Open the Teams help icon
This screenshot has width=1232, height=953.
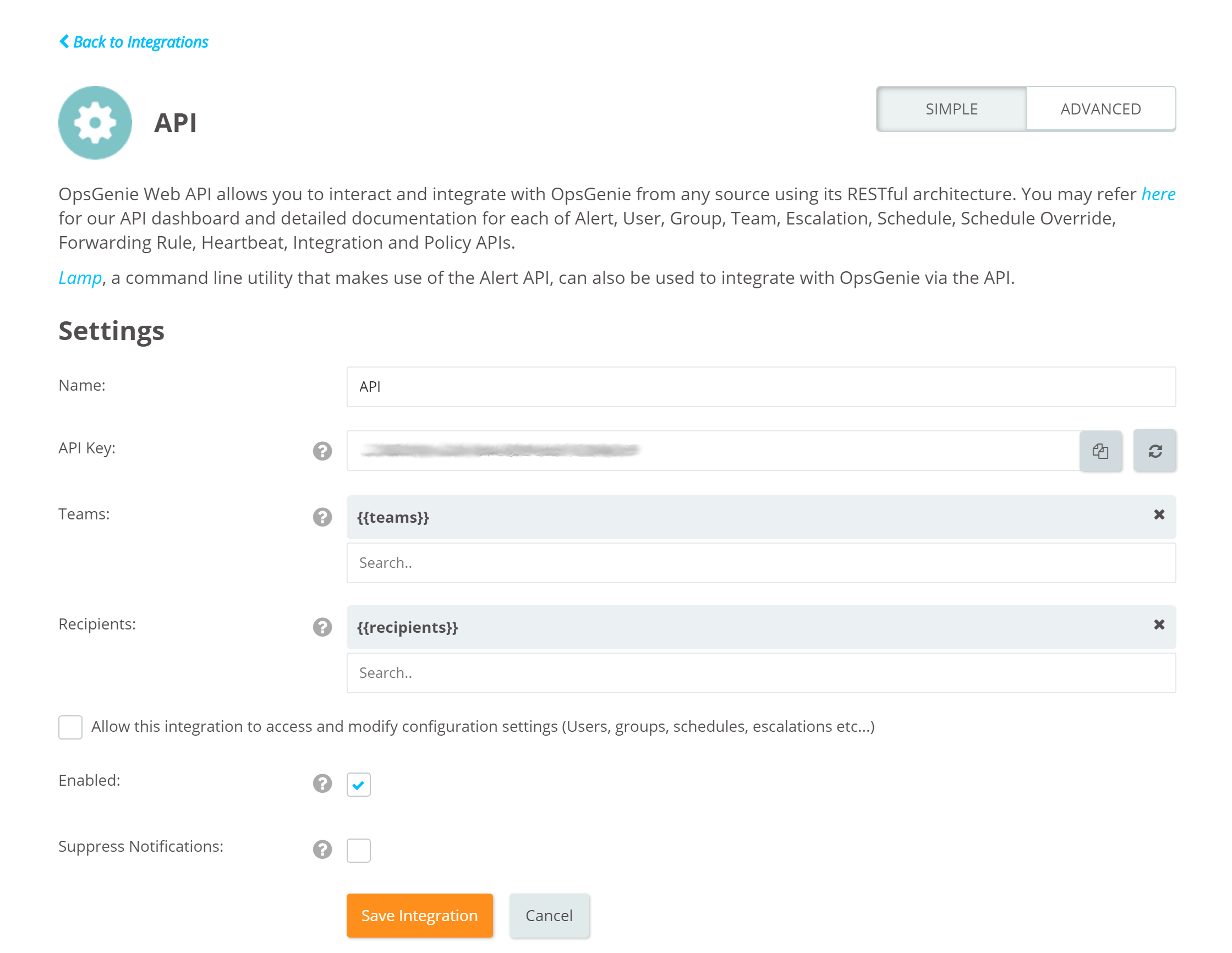[322, 517]
